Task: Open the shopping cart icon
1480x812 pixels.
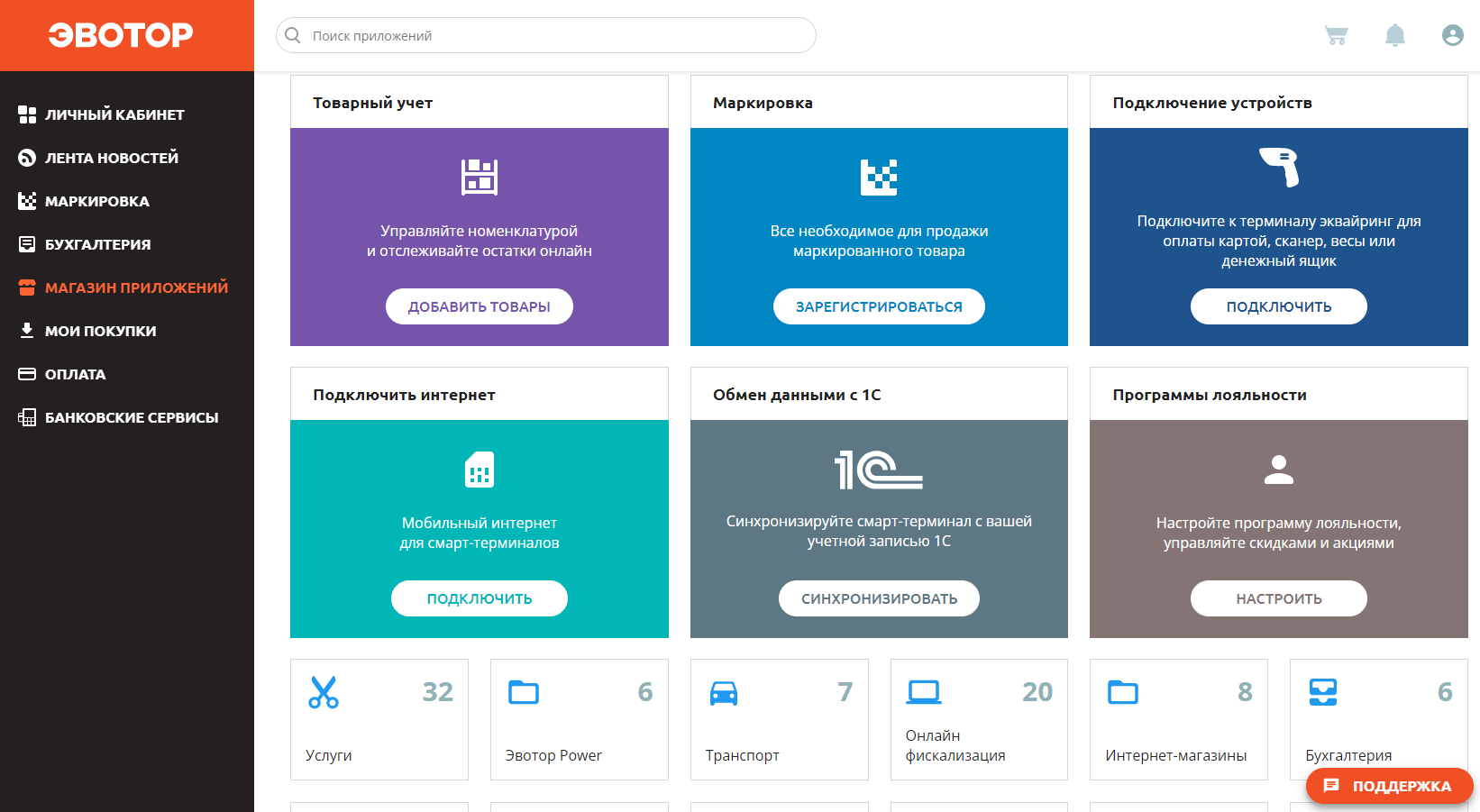Action: pos(1336,36)
